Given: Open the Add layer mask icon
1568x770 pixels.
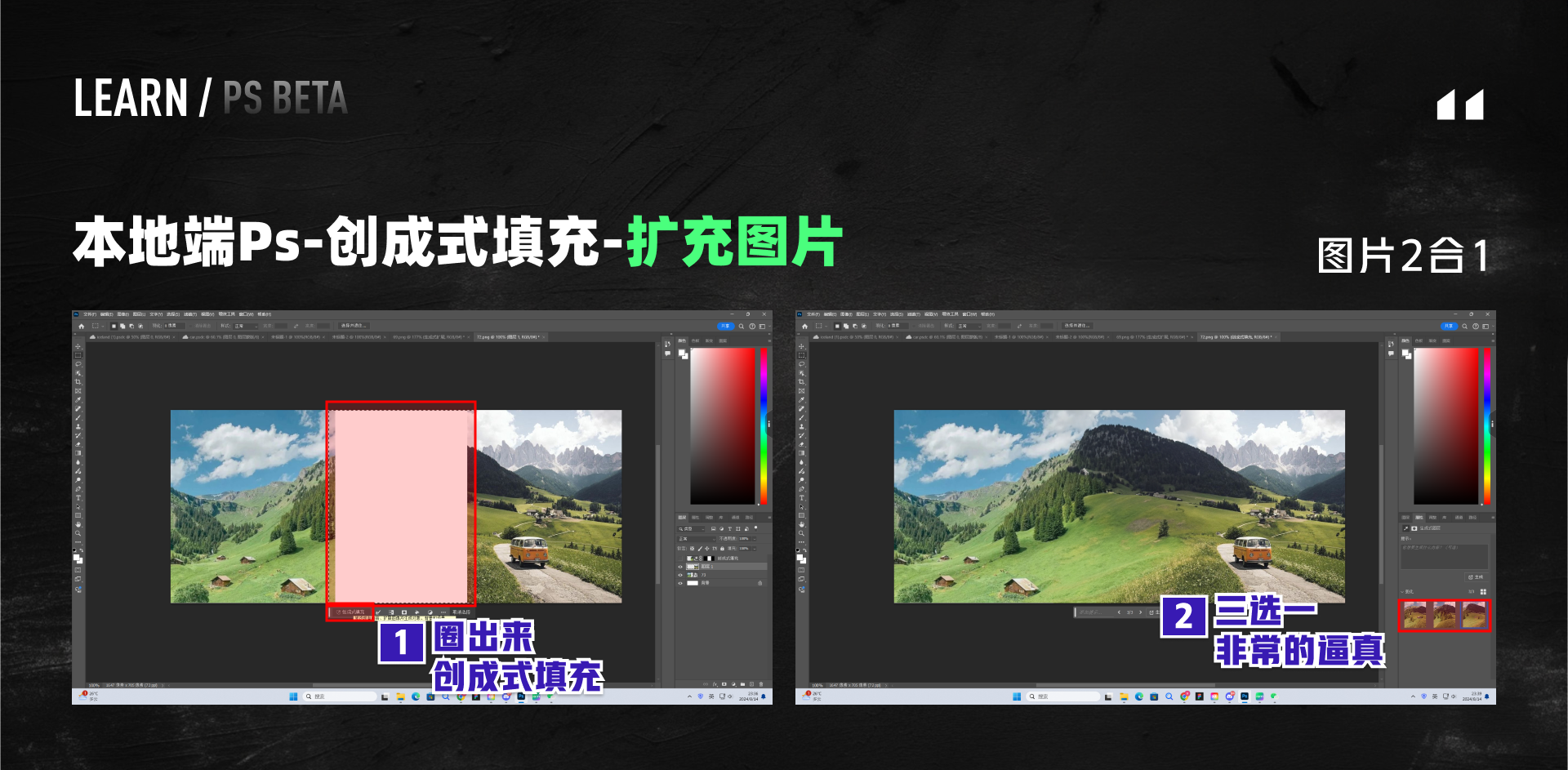Looking at the screenshot, I should click(x=724, y=684).
